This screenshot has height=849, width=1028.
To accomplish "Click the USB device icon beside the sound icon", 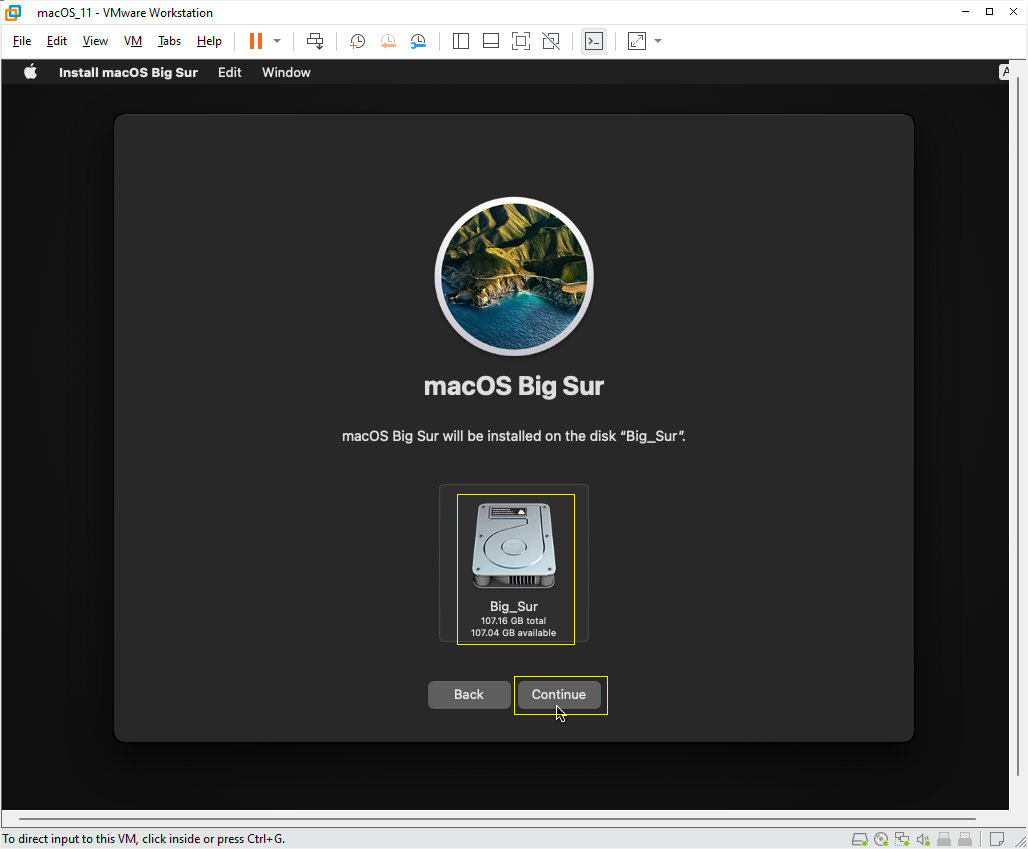I will [x=944, y=839].
